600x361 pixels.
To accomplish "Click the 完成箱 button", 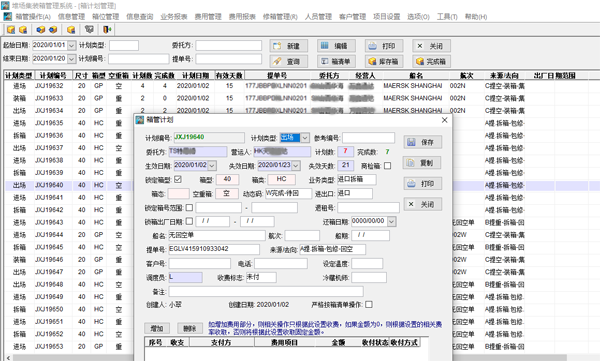I will pyautogui.click(x=431, y=61).
